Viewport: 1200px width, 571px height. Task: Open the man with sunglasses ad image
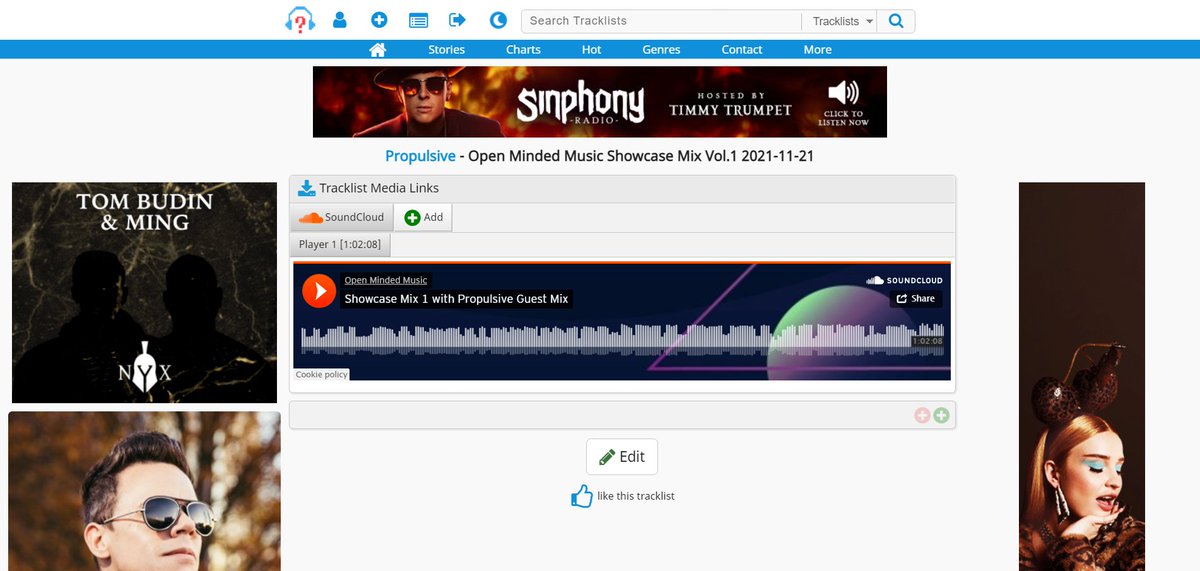[x=144, y=491]
